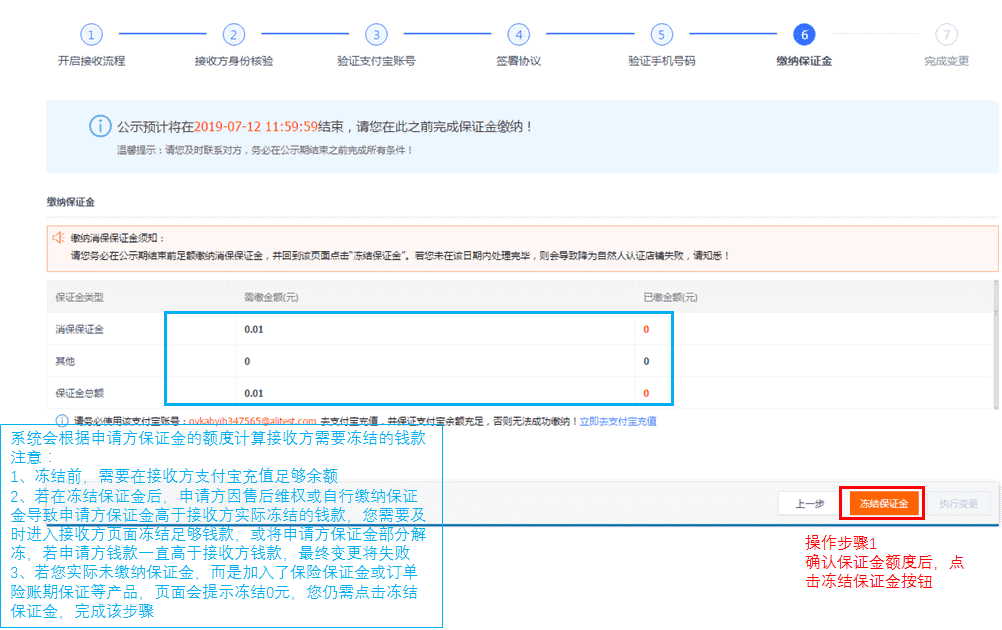Click the step 1 circle icon

tap(91, 35)
